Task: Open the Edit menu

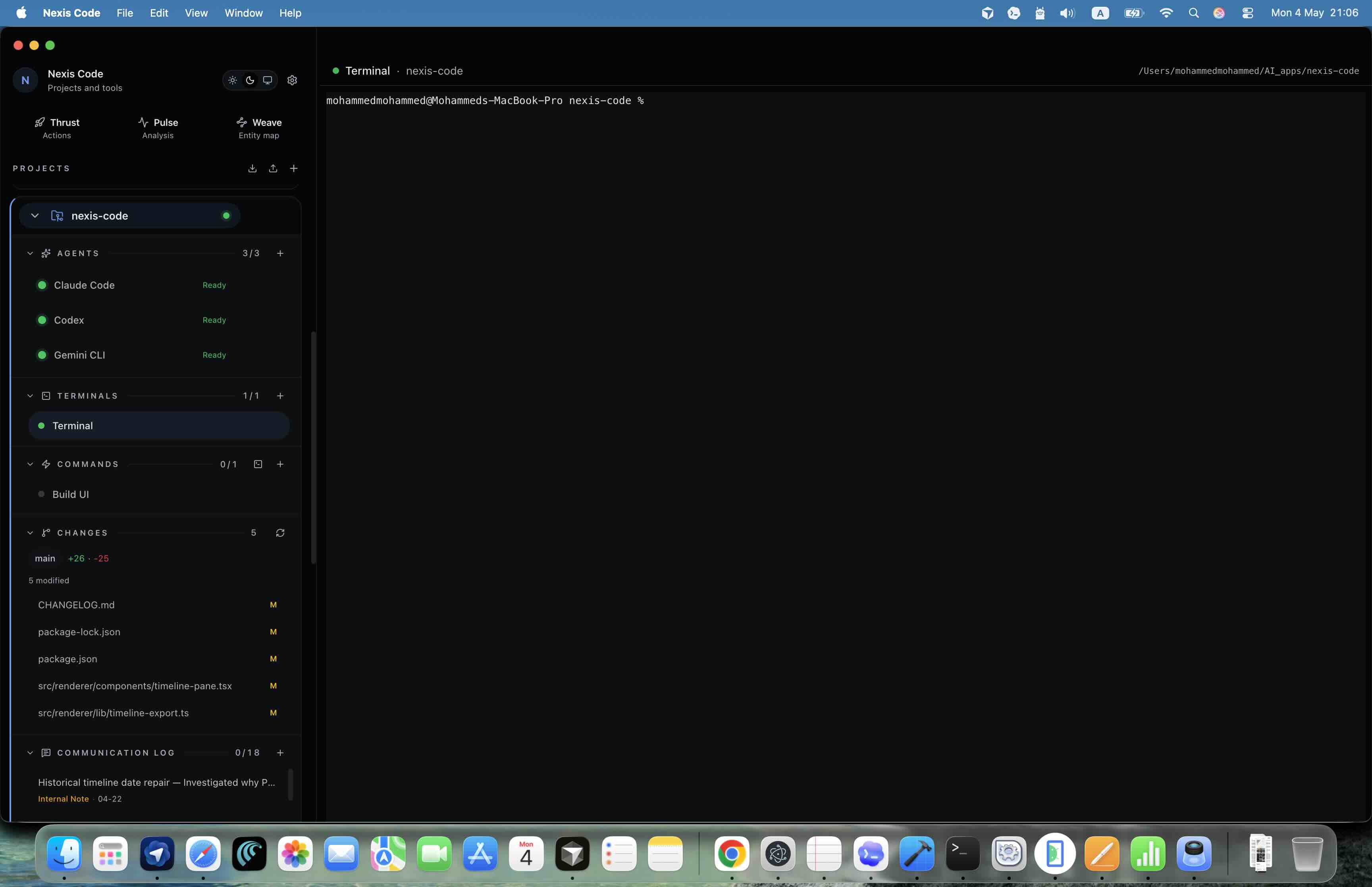Action: (x=159, y=13)
